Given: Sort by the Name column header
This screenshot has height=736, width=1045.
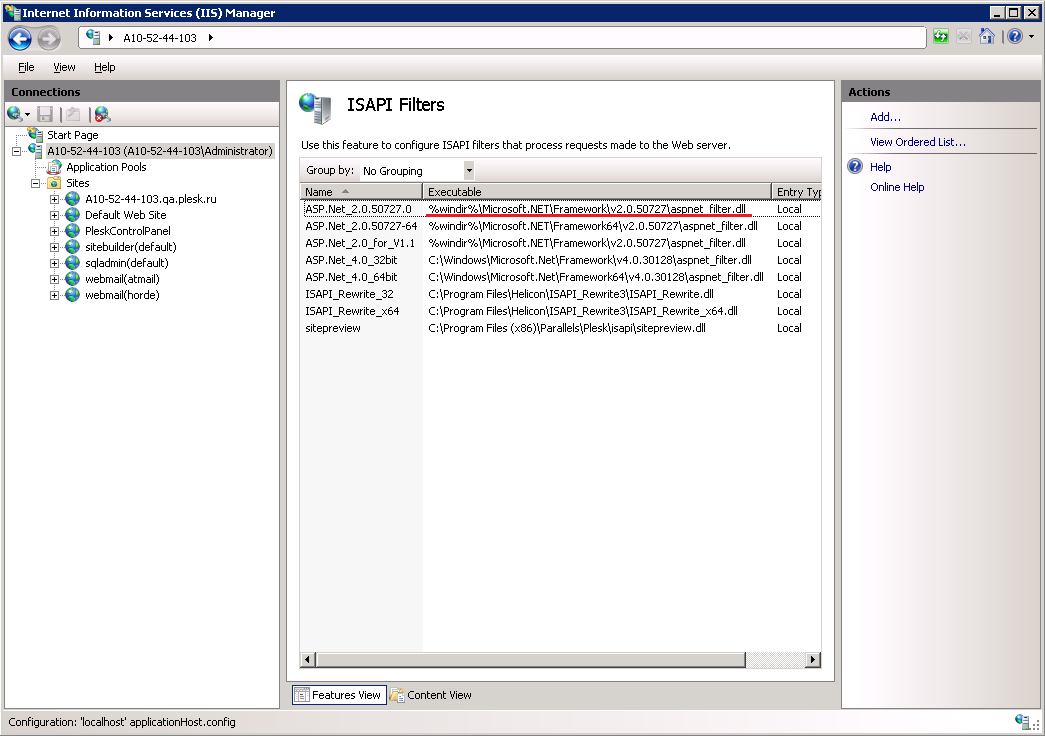Looking at the screenshot, I should [x=361, y=192].
